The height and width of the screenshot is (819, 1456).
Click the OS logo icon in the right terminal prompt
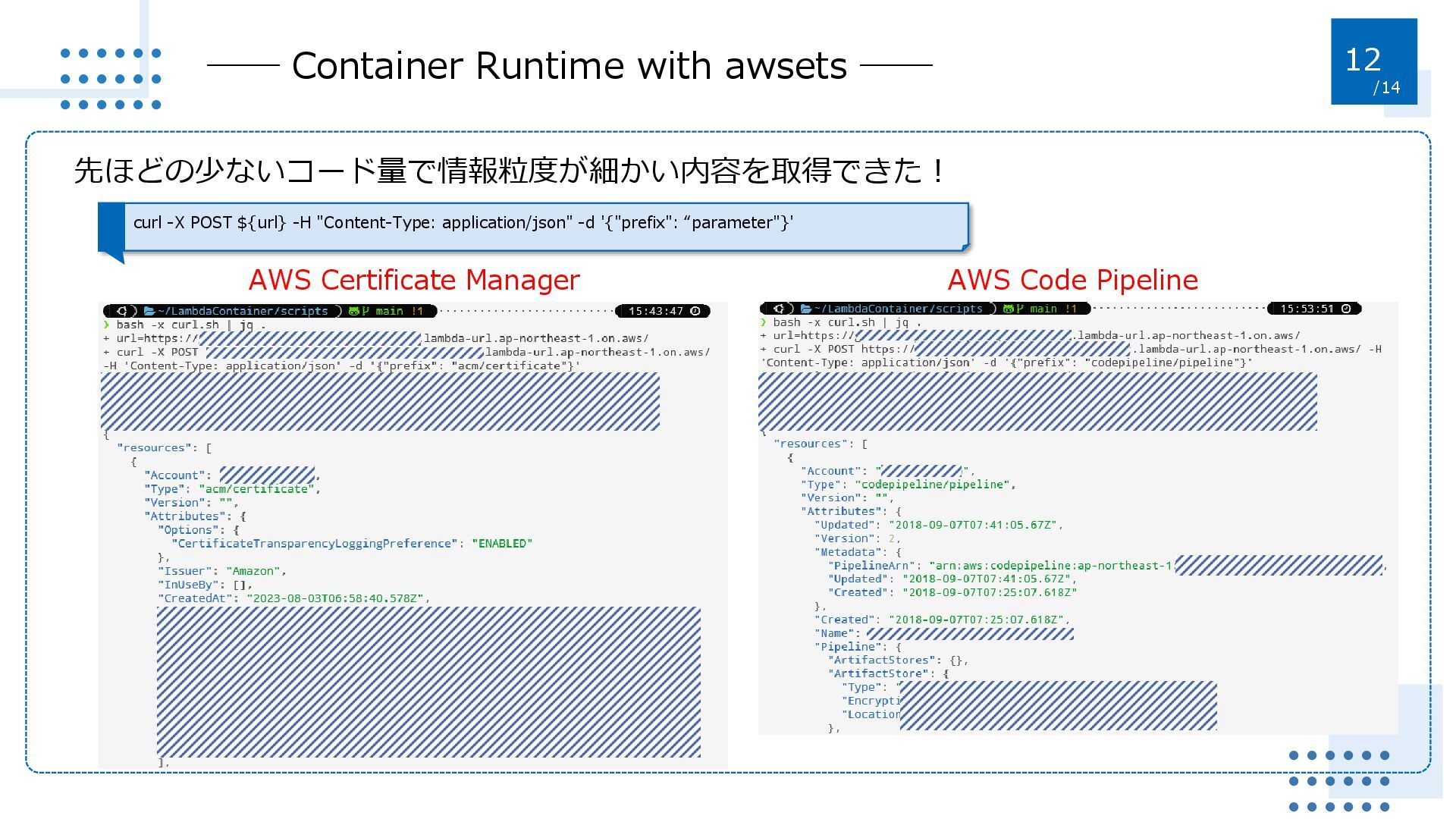pyautogui.click(x=778, y=309)
